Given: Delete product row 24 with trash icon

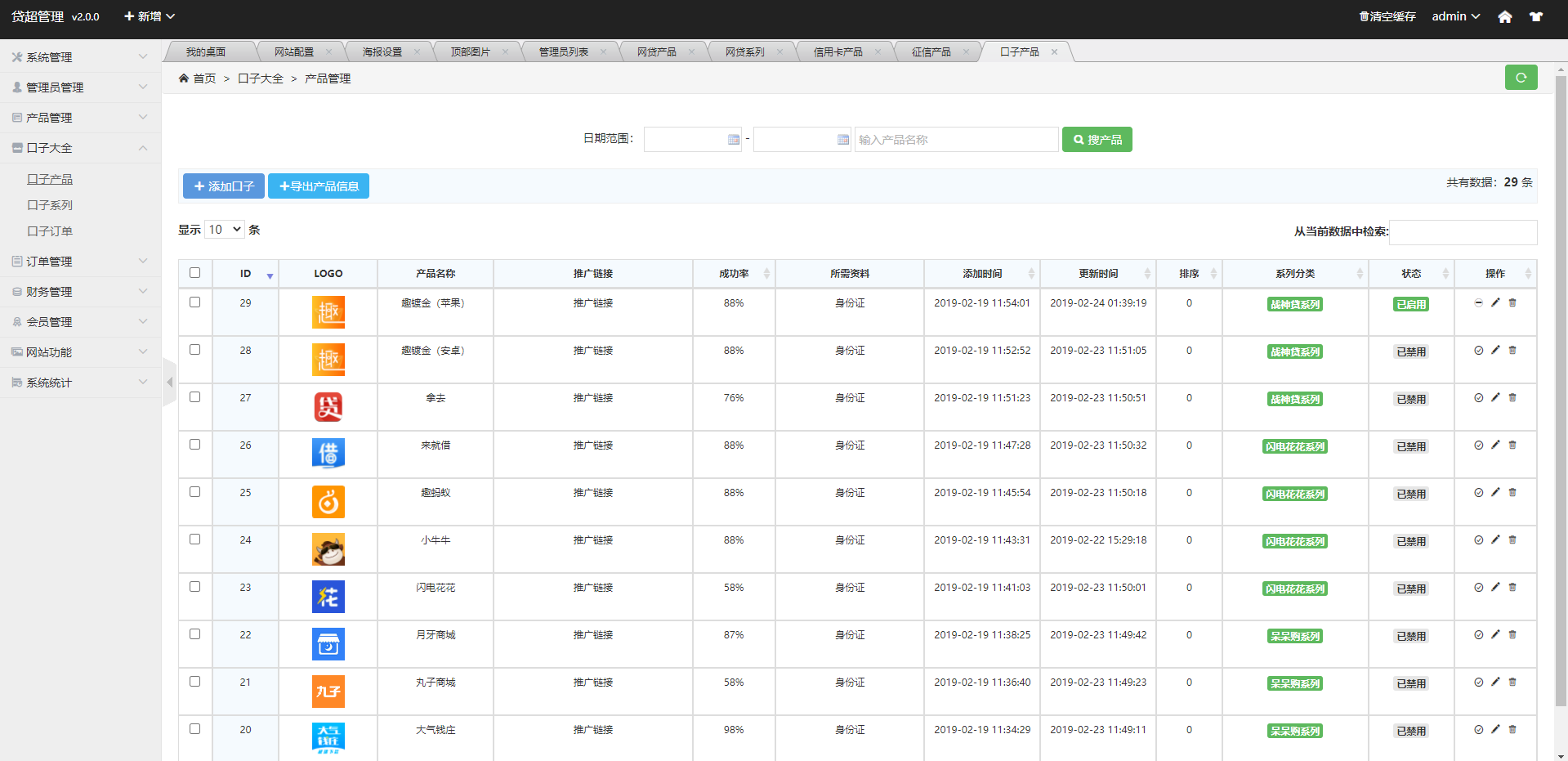Looking at the screenshot, I should pos(1512,539).
